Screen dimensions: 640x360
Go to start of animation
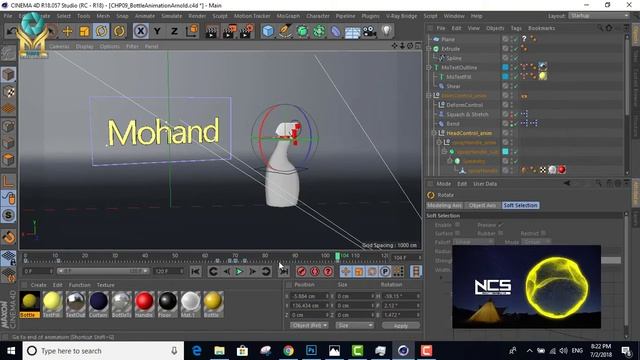click(x=196, y=271)
